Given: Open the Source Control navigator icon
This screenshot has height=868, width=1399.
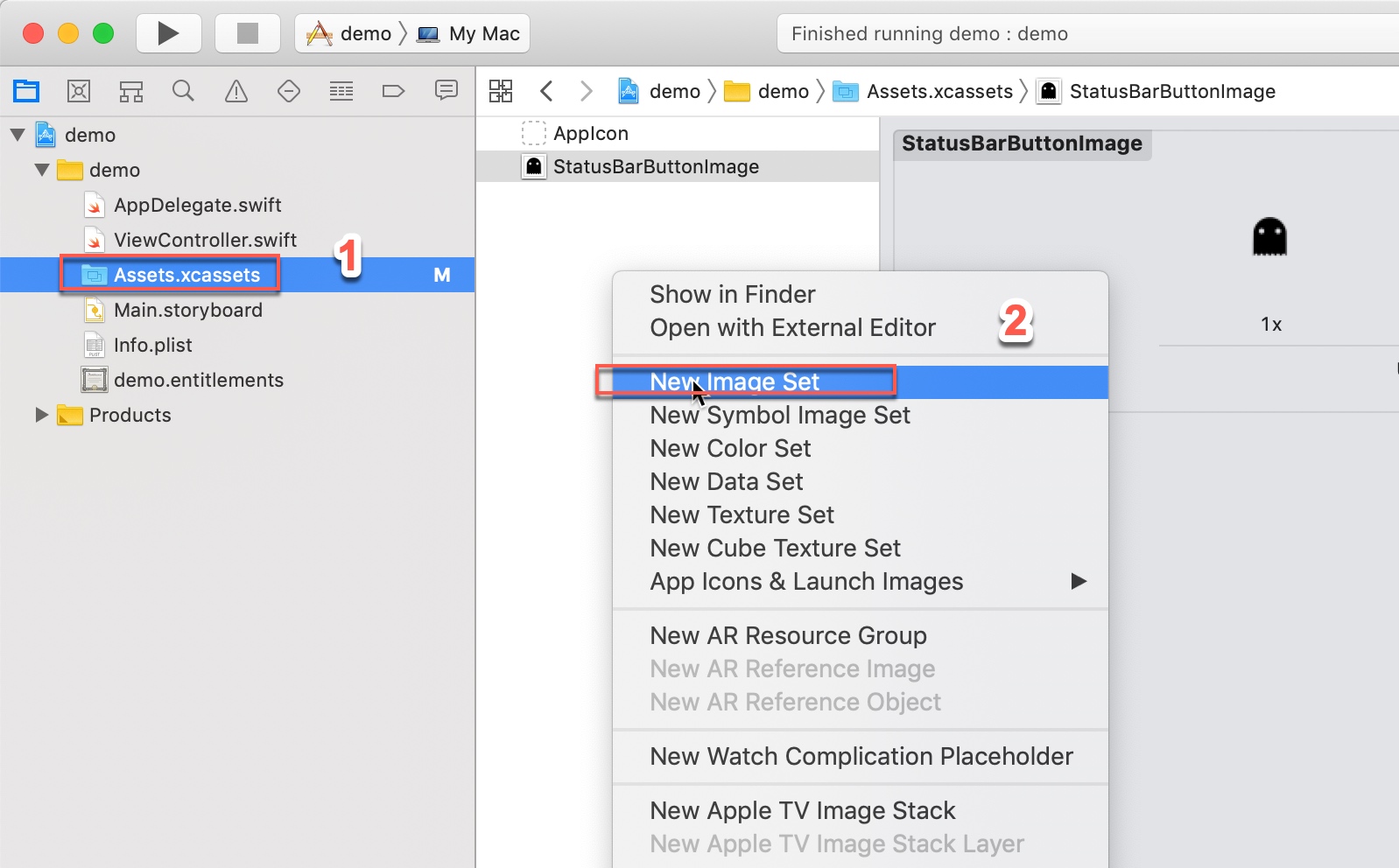Looking at the screenshot, I should [79, 91].
